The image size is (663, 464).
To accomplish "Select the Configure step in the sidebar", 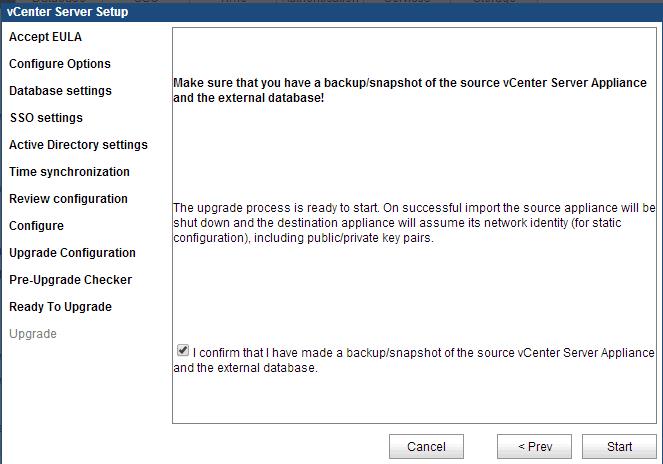I will (36, 226).
